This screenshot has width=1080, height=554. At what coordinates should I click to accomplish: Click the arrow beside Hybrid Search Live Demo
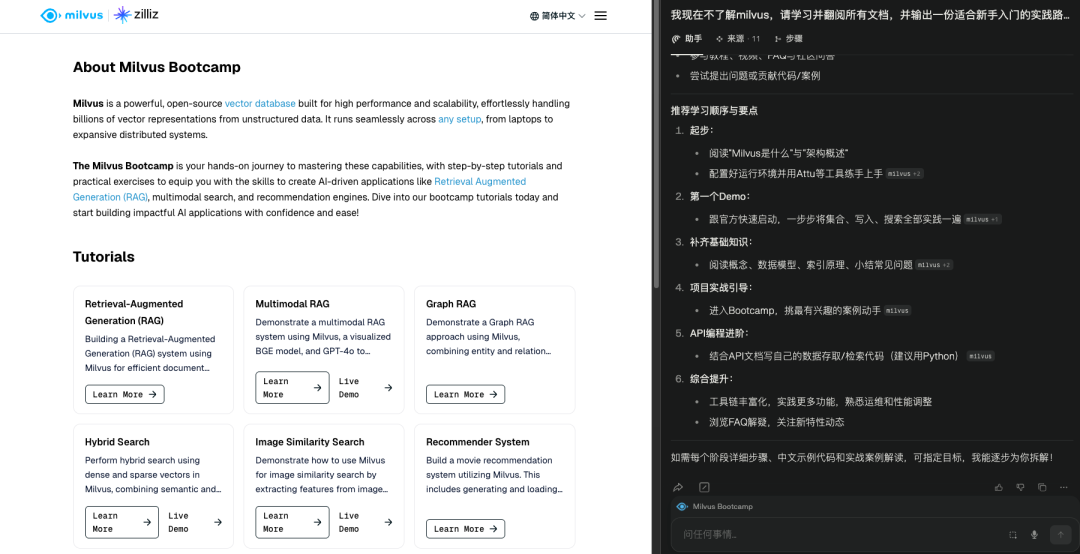[x=218, y=522]
